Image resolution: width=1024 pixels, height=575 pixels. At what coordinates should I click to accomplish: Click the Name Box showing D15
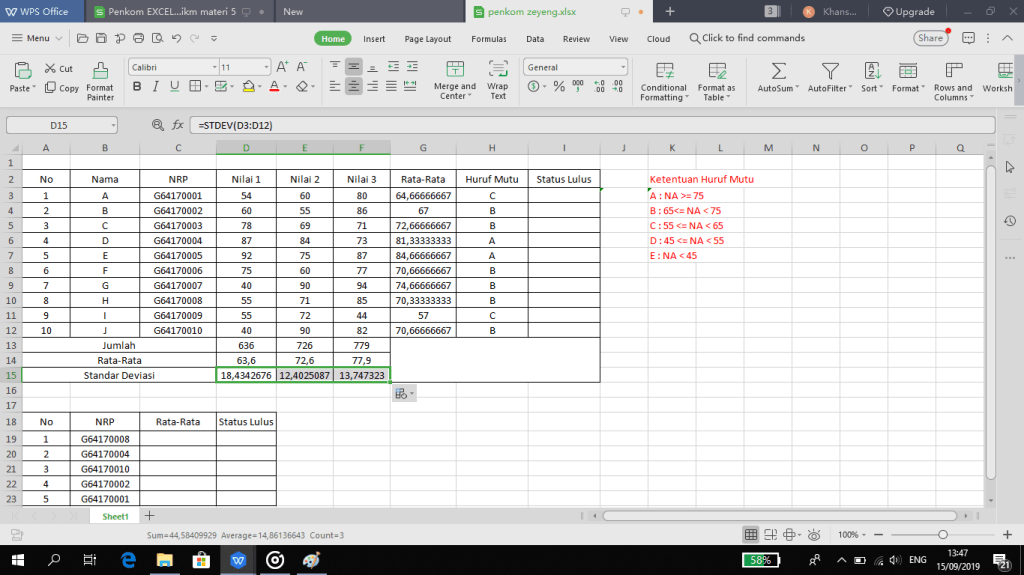click(61, 125)
